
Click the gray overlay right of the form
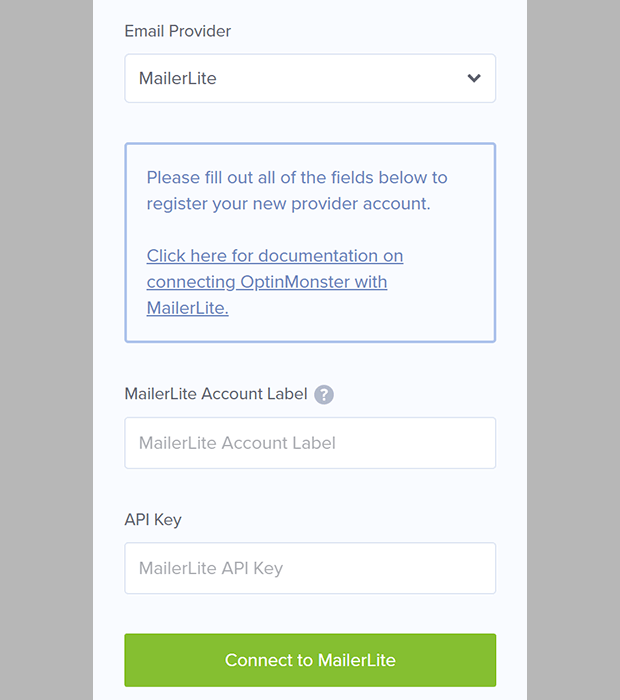(574, 350)
